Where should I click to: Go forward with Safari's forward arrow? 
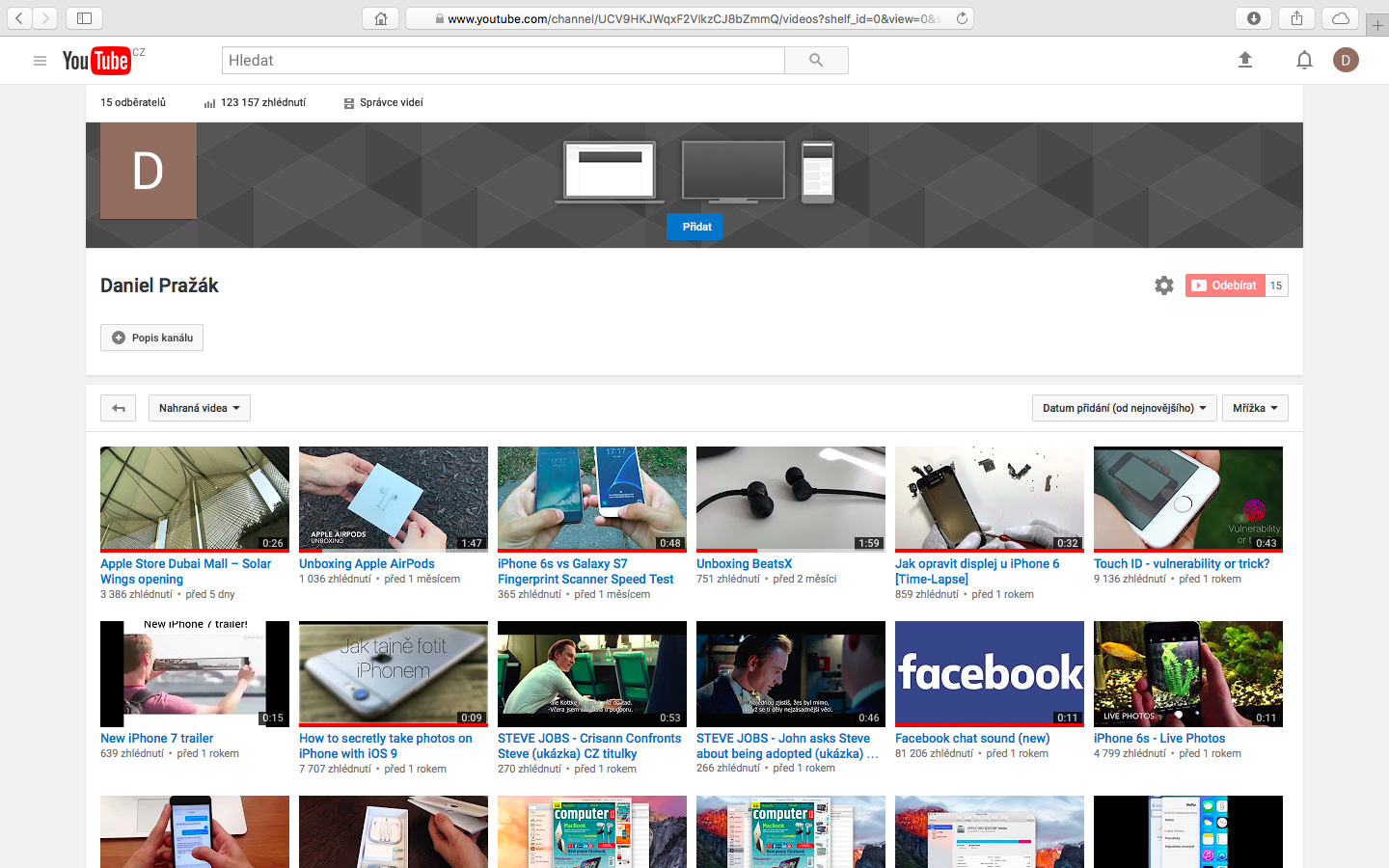(45, 18)
